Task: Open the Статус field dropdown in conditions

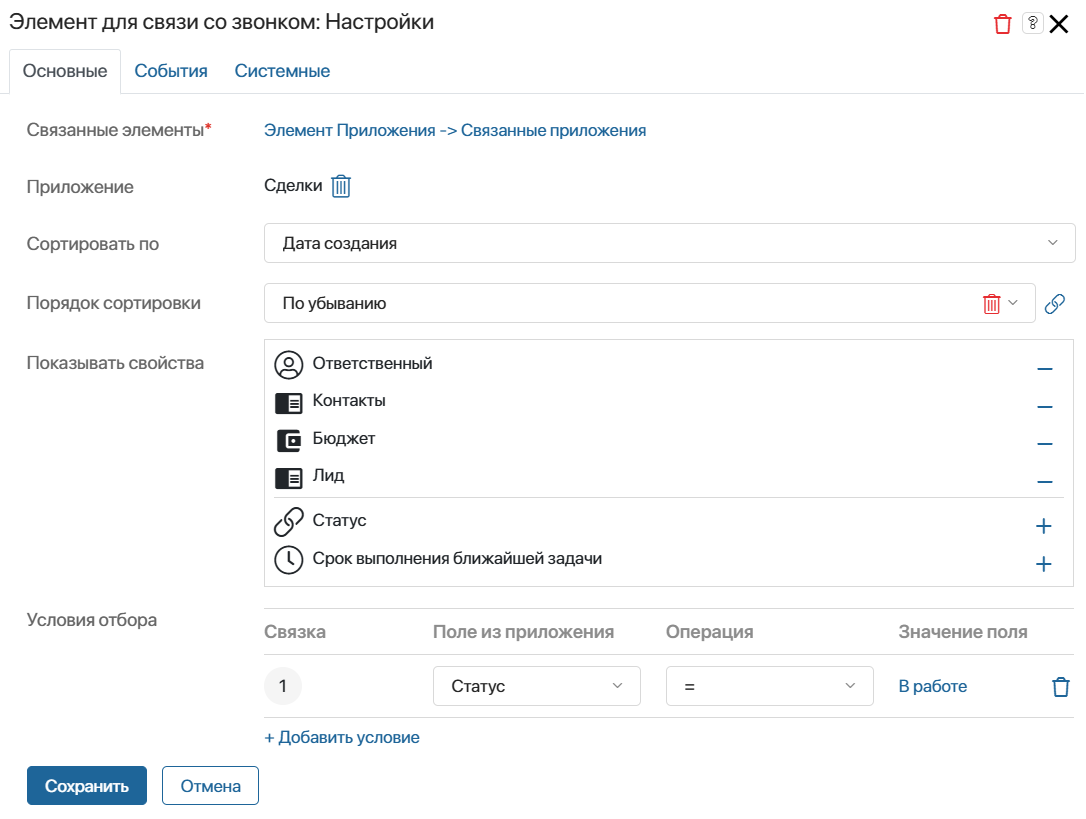Action: tap(537, 686)
